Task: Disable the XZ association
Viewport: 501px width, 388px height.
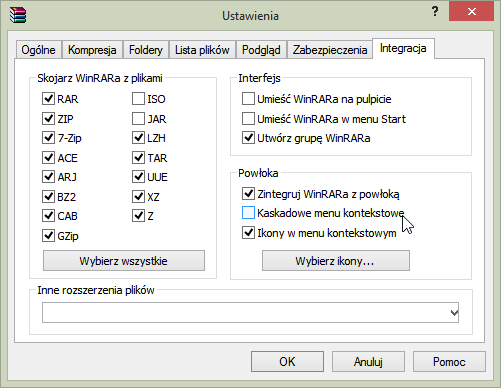Action: pos(138,196)
